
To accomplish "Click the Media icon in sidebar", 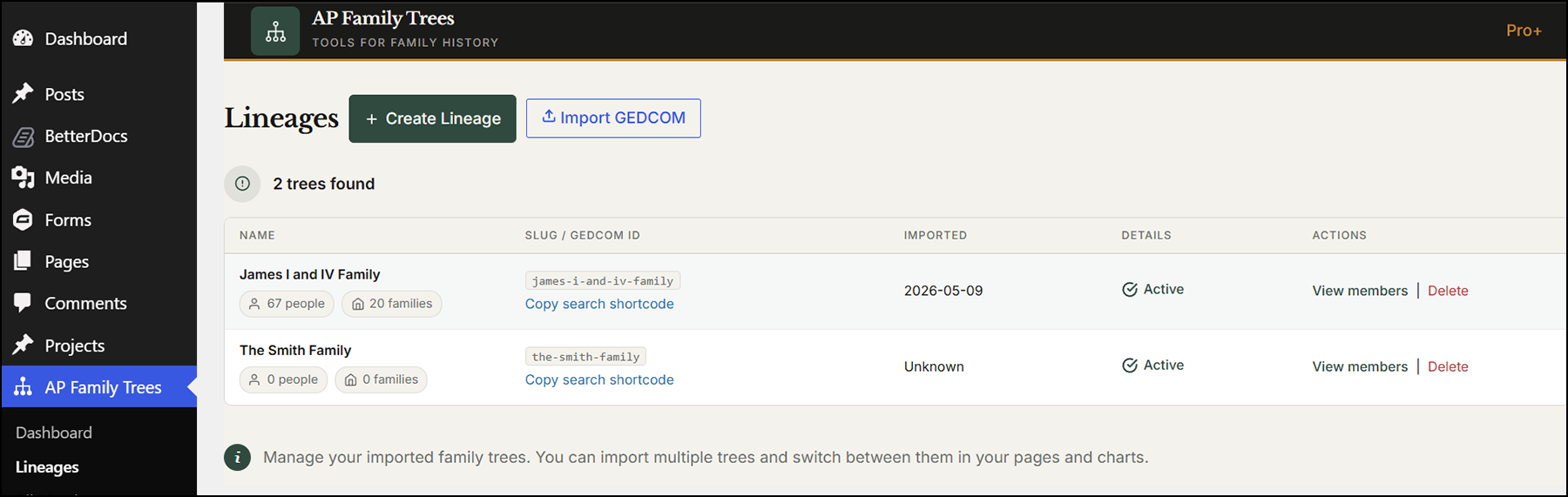I will click(24, 178).
